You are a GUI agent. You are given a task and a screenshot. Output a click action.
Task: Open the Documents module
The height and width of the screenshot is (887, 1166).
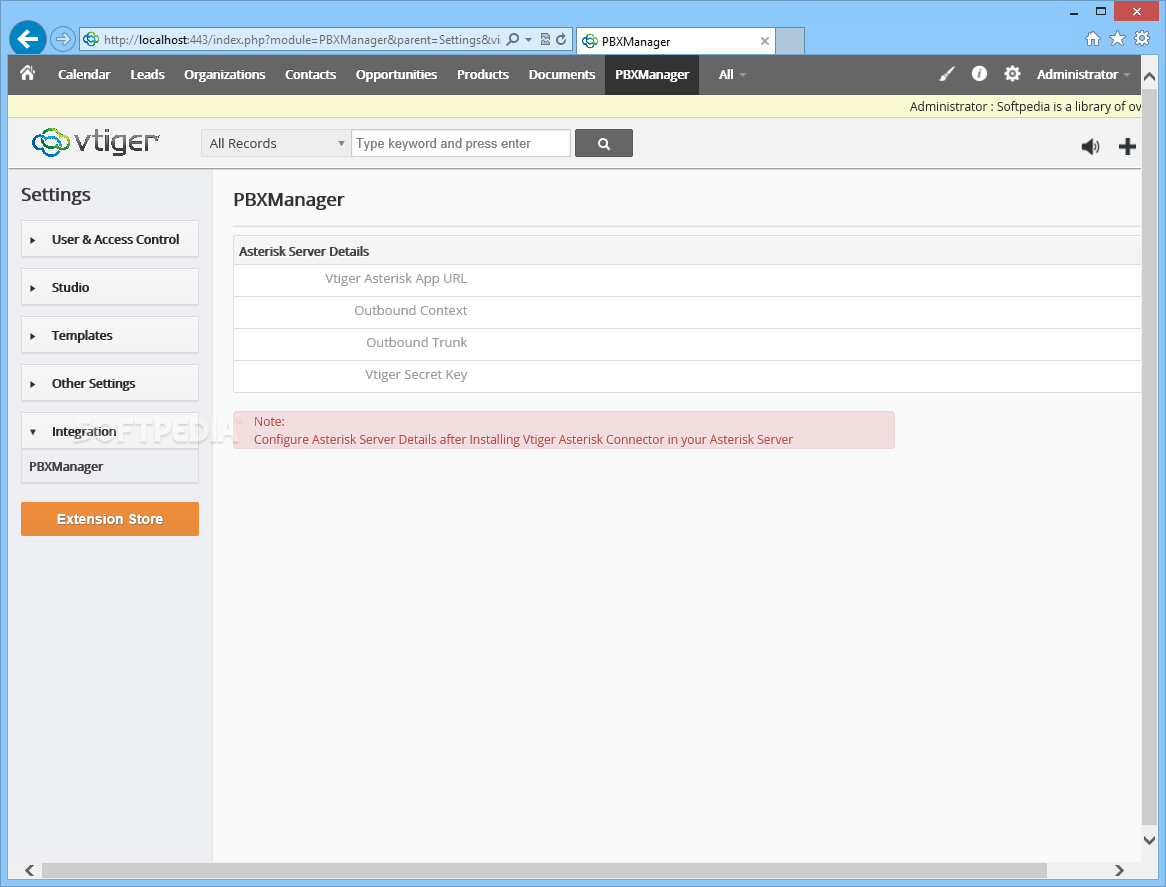(x=561, y=74)
